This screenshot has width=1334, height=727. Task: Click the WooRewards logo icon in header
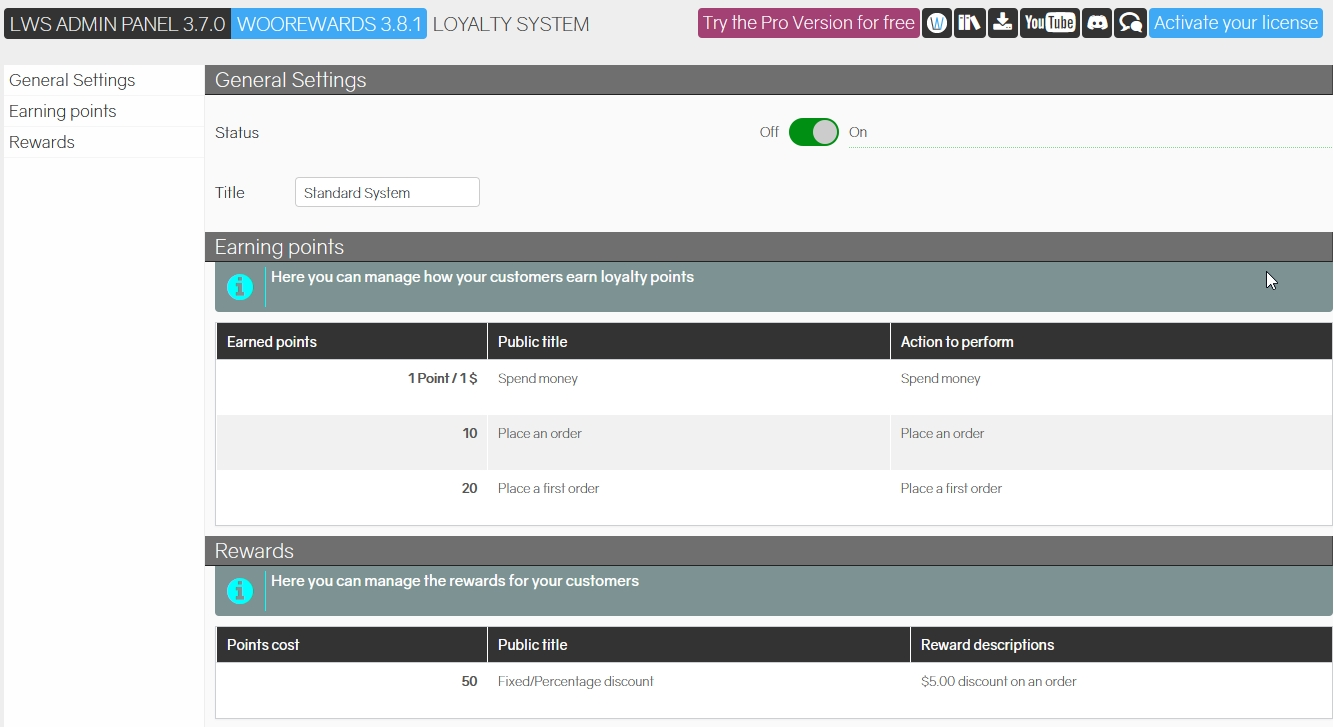[x=937, y=23]
